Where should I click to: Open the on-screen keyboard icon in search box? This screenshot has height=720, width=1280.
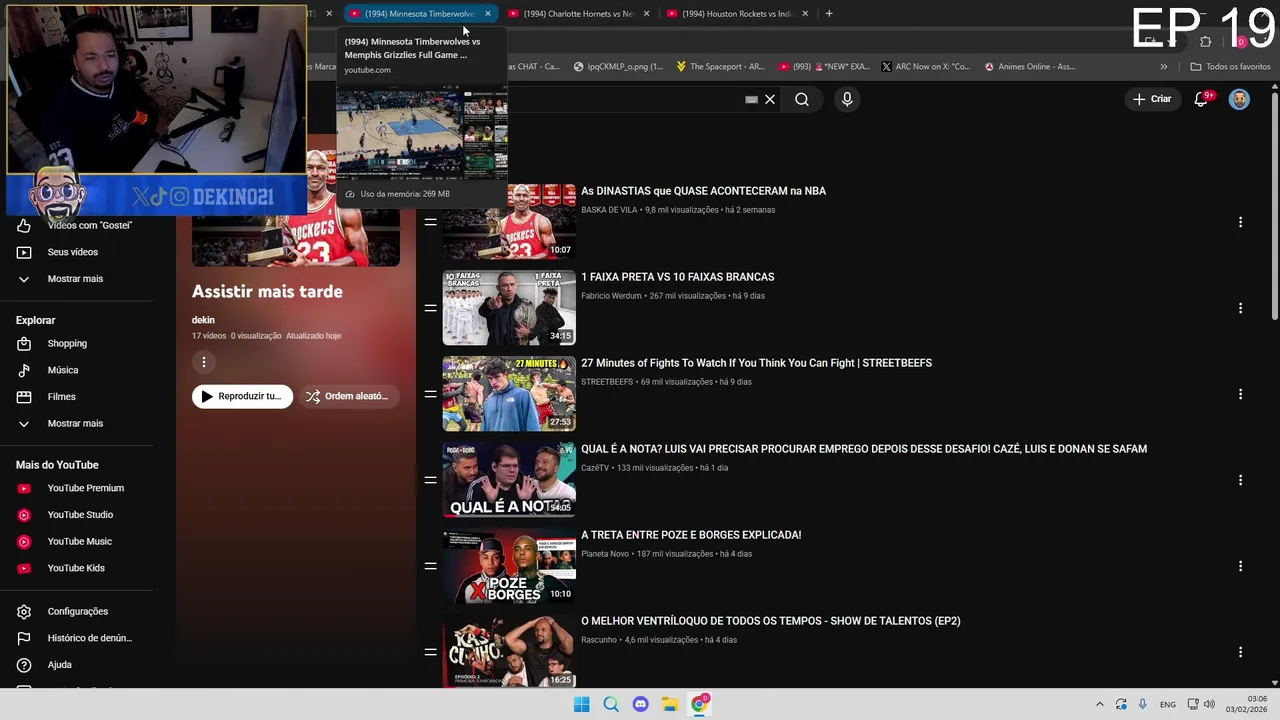pyautogui.click(x=751, y=100)
